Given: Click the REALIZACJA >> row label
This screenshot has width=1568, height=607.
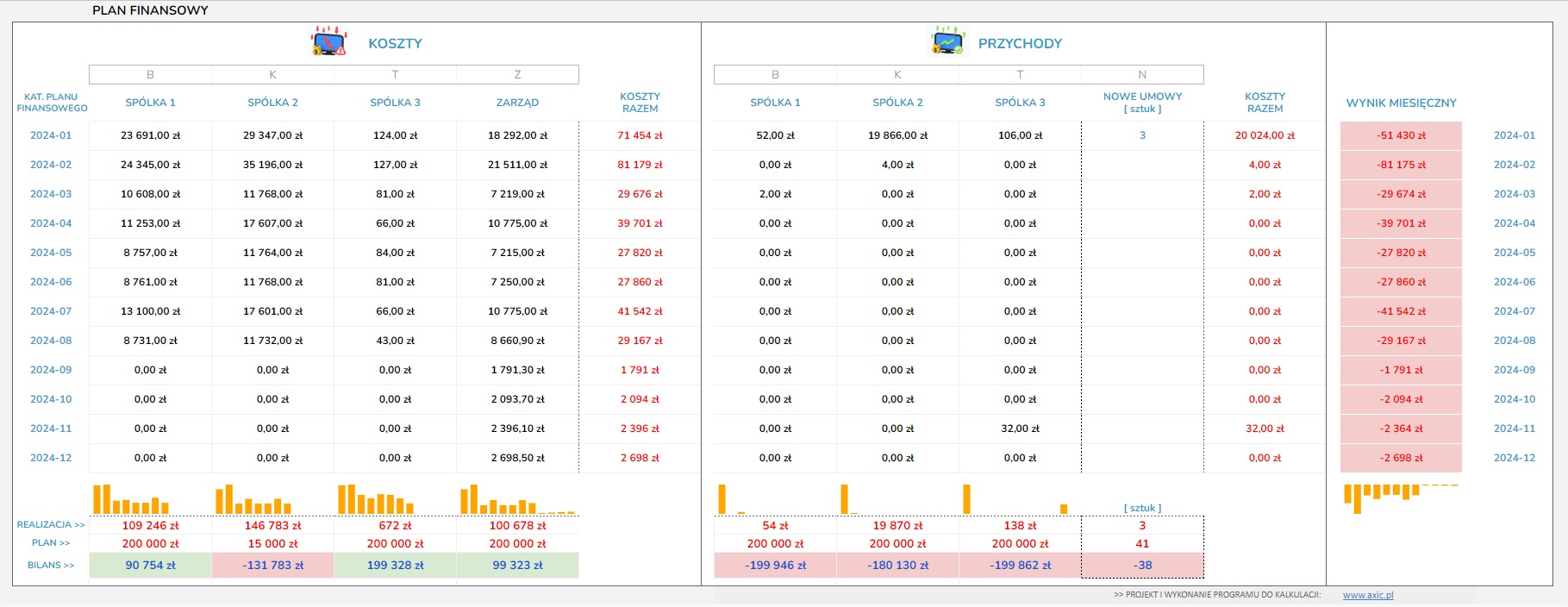Looking at the screenshot, I should click(x=51, y=524).
